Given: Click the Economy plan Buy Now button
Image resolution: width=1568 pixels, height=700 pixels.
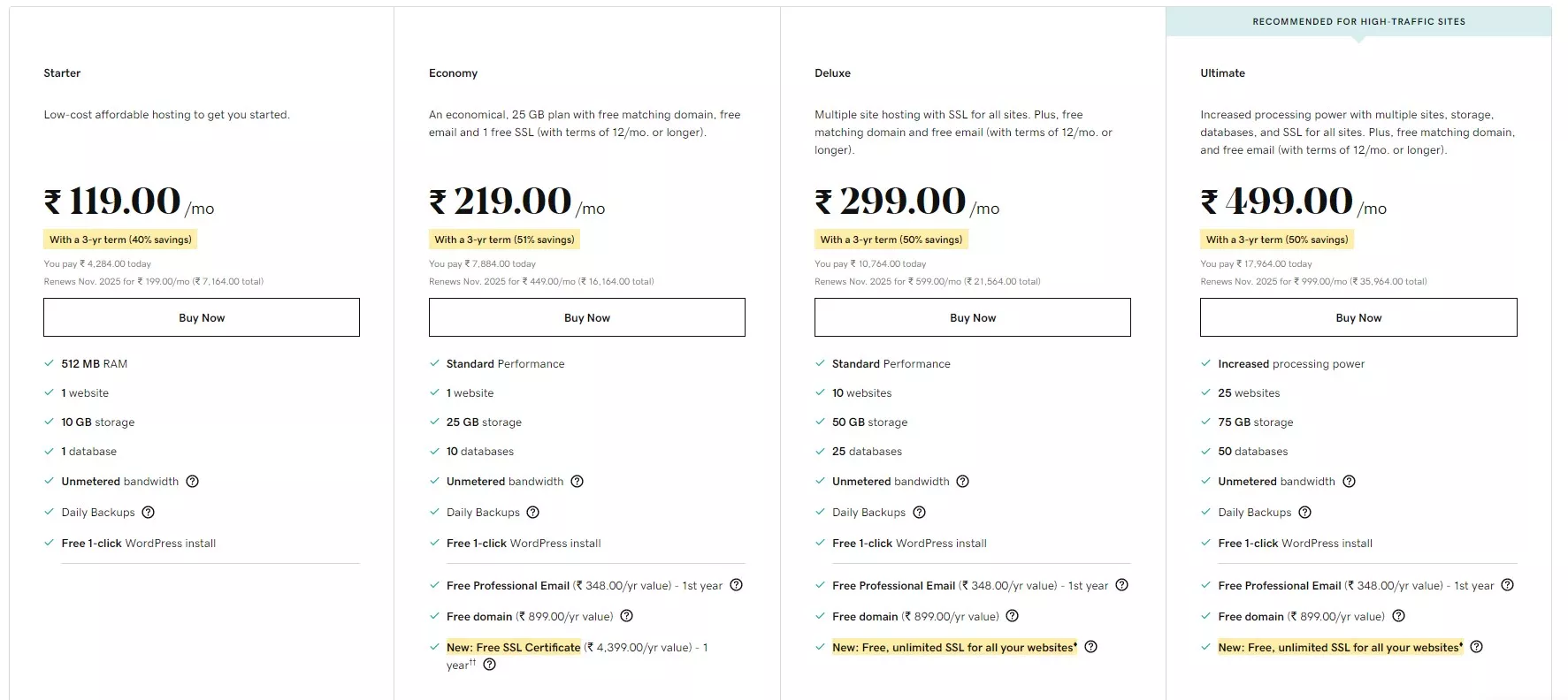Looking at the screenshot, I should pyautogui.click(x=587, y=317).
